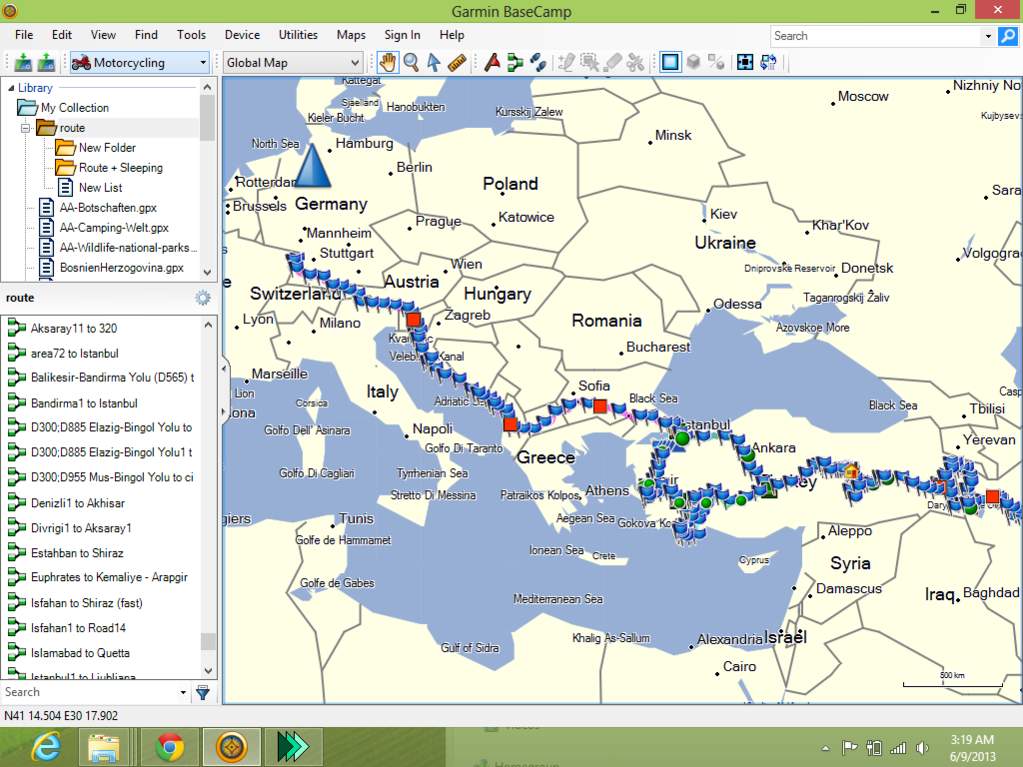Viewport: 1023px width, 767px height.
Task: Select the Select arrow tool
Action: click(433, 63)
